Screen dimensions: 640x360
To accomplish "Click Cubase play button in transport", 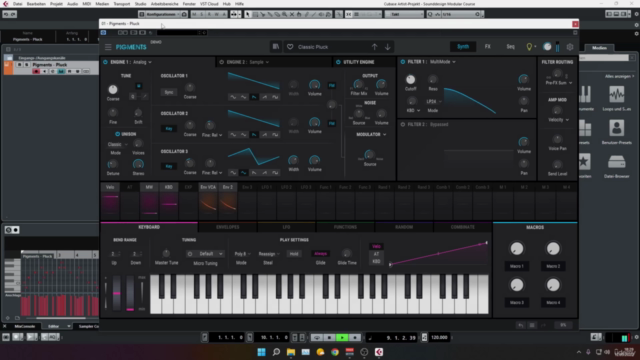I will click(x=342, y=338).
